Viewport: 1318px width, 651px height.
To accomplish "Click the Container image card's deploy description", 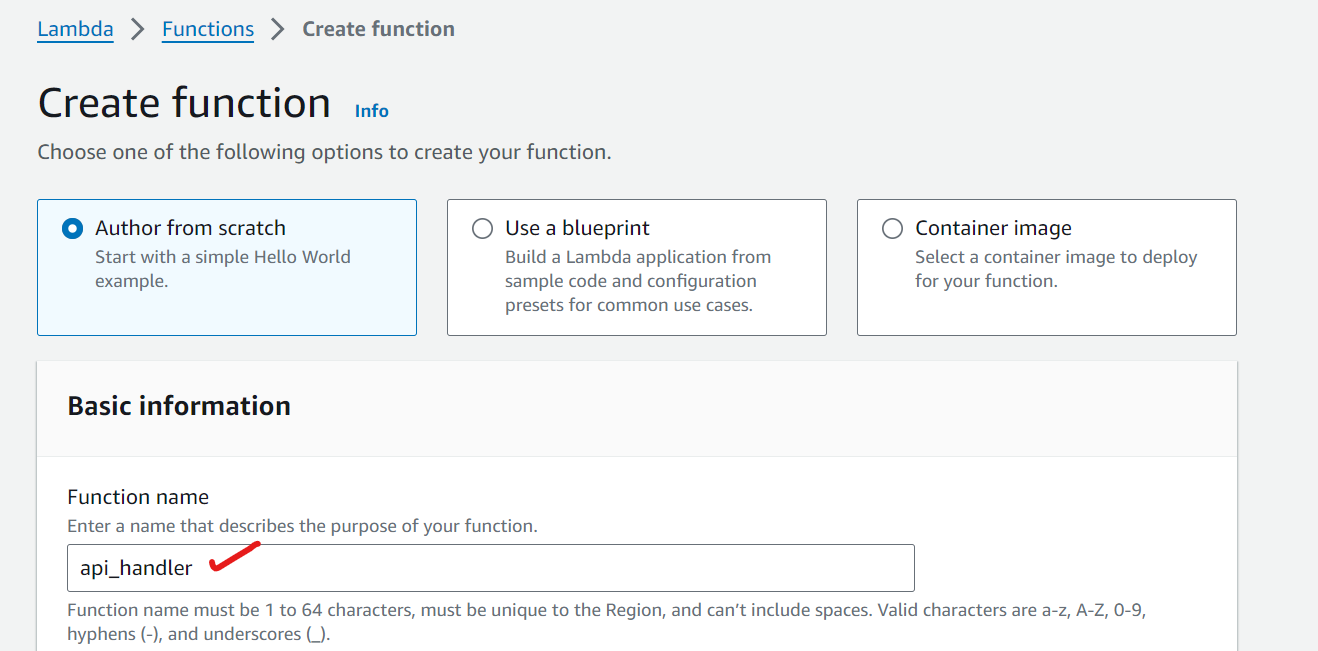I will 1055,269.
